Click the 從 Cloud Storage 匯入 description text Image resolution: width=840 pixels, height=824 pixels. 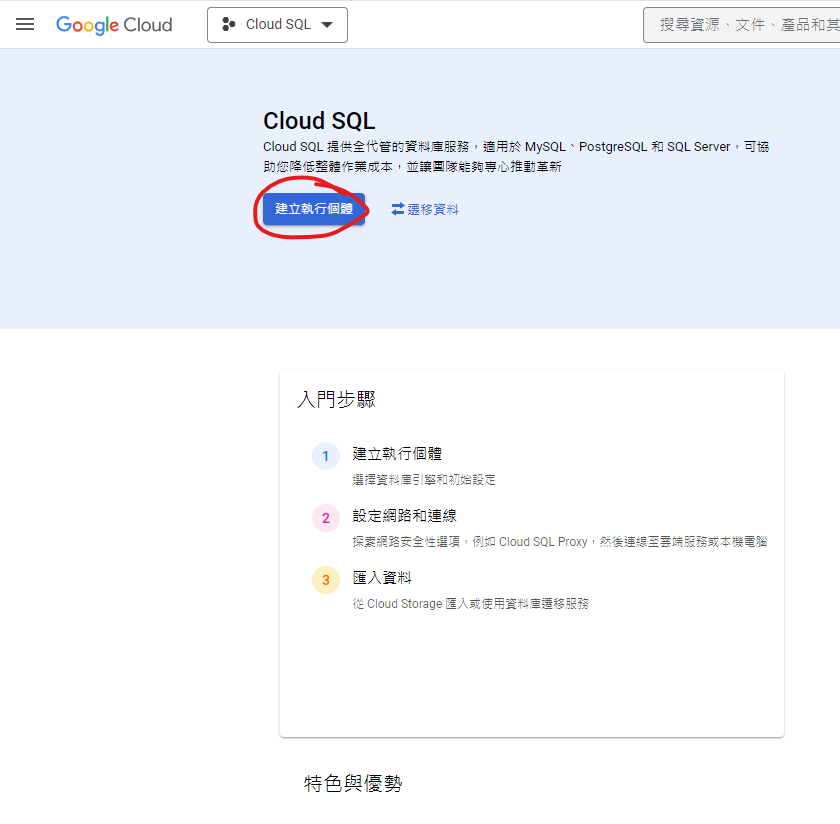click(x=470, y=604)
